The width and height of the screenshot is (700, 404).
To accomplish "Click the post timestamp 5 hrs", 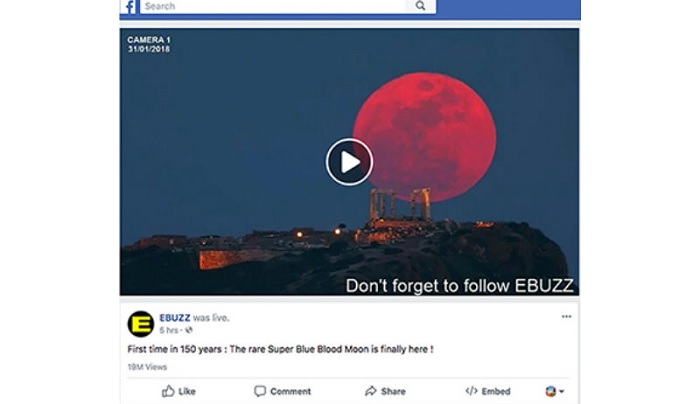I will 168,330.
